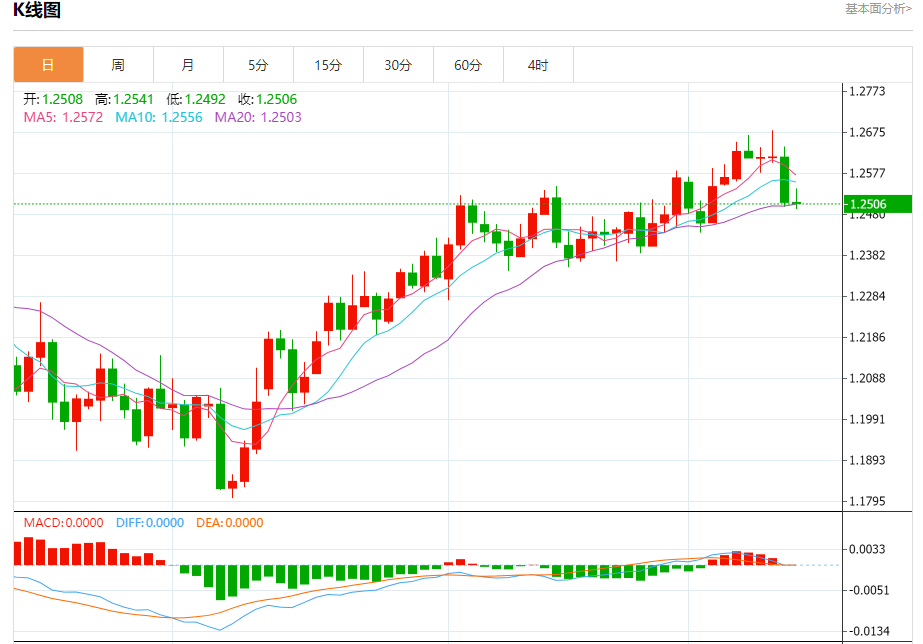Click the 1.1795 axis value

click(866, 502)
